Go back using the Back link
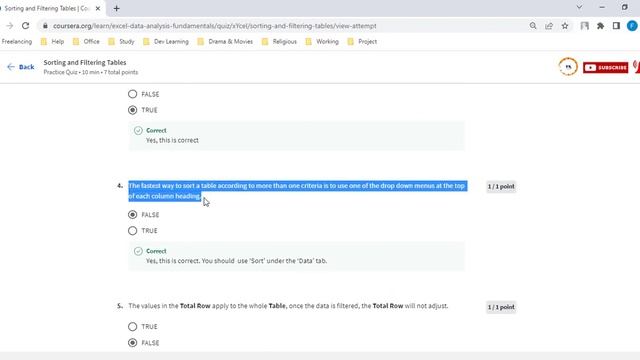Image resolution: width=640 pixels, height=360 pixels. 21,67
